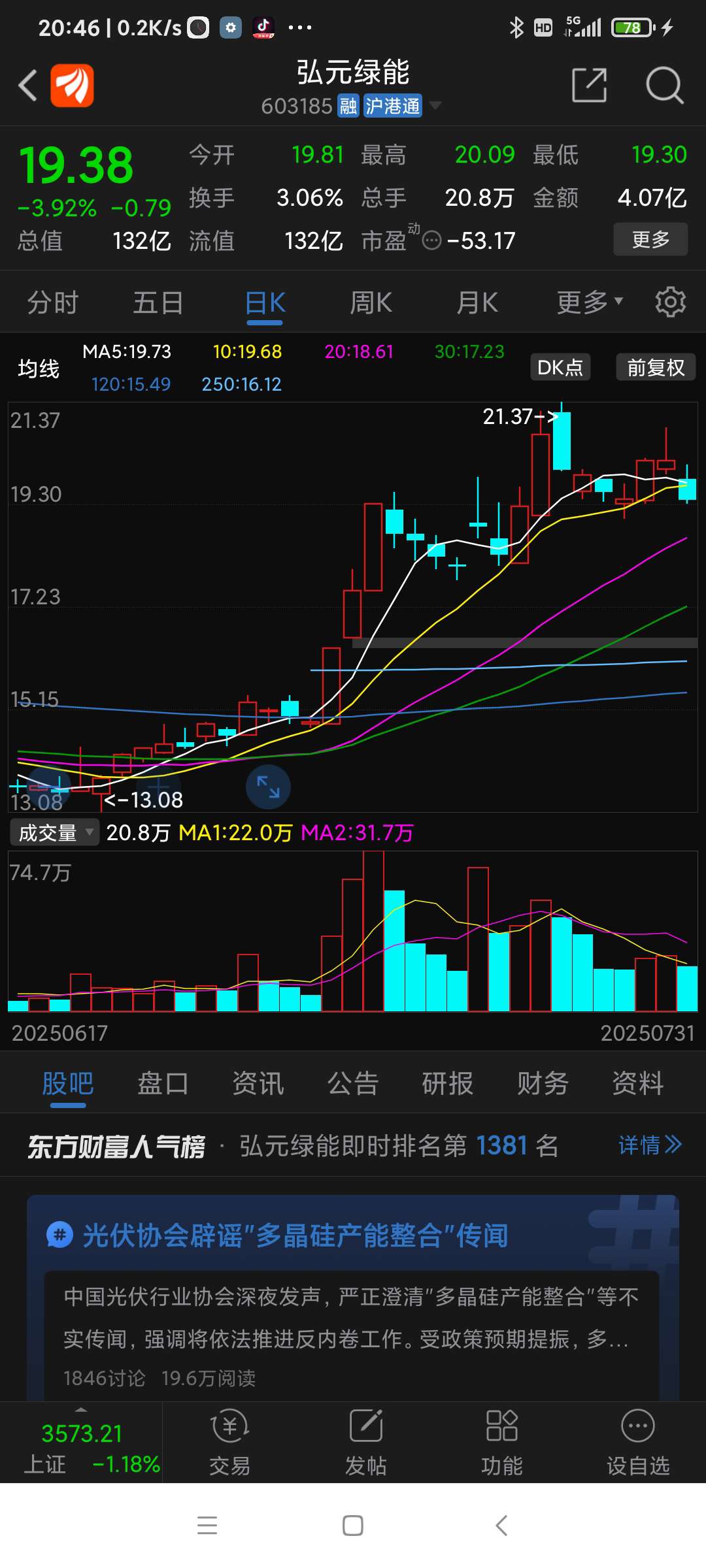
Task: Tap the hashtag topic icon
Action: pyautogui.click(x=59, y=1235)
